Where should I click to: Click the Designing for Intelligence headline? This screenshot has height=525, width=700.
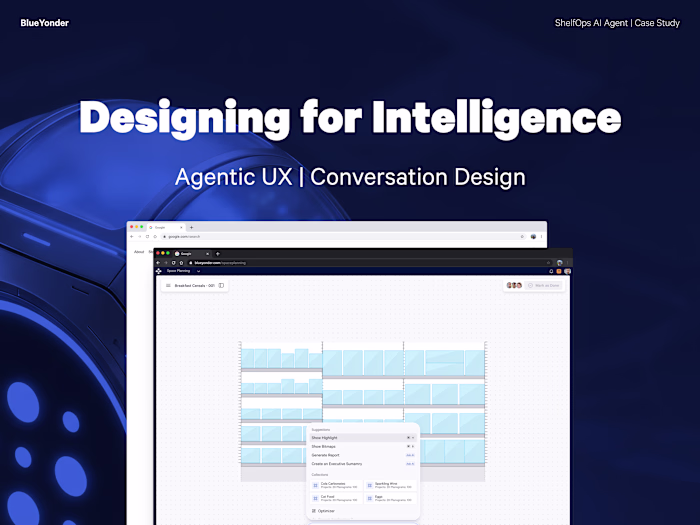pyautogui.click(x=350, y=117)
